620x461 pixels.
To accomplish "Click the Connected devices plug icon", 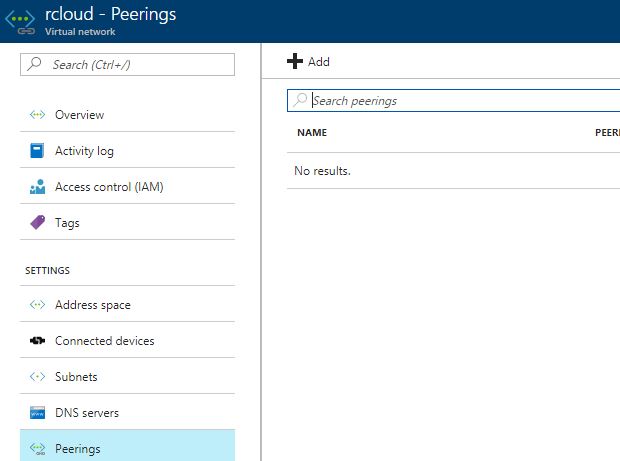I will tap(37, 340).
